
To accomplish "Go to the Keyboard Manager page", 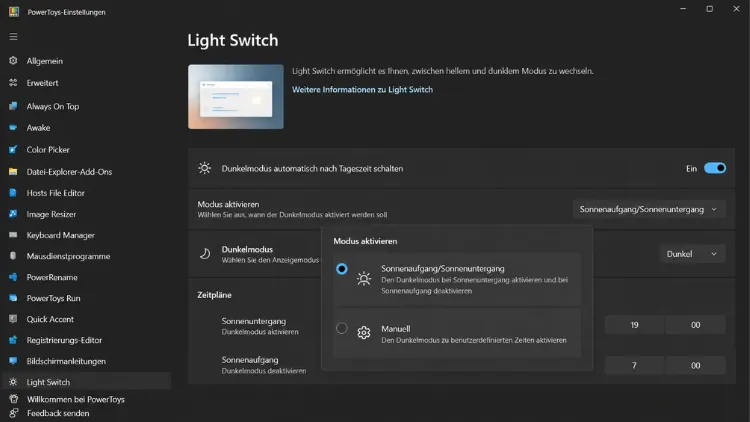I will [61, 235].
